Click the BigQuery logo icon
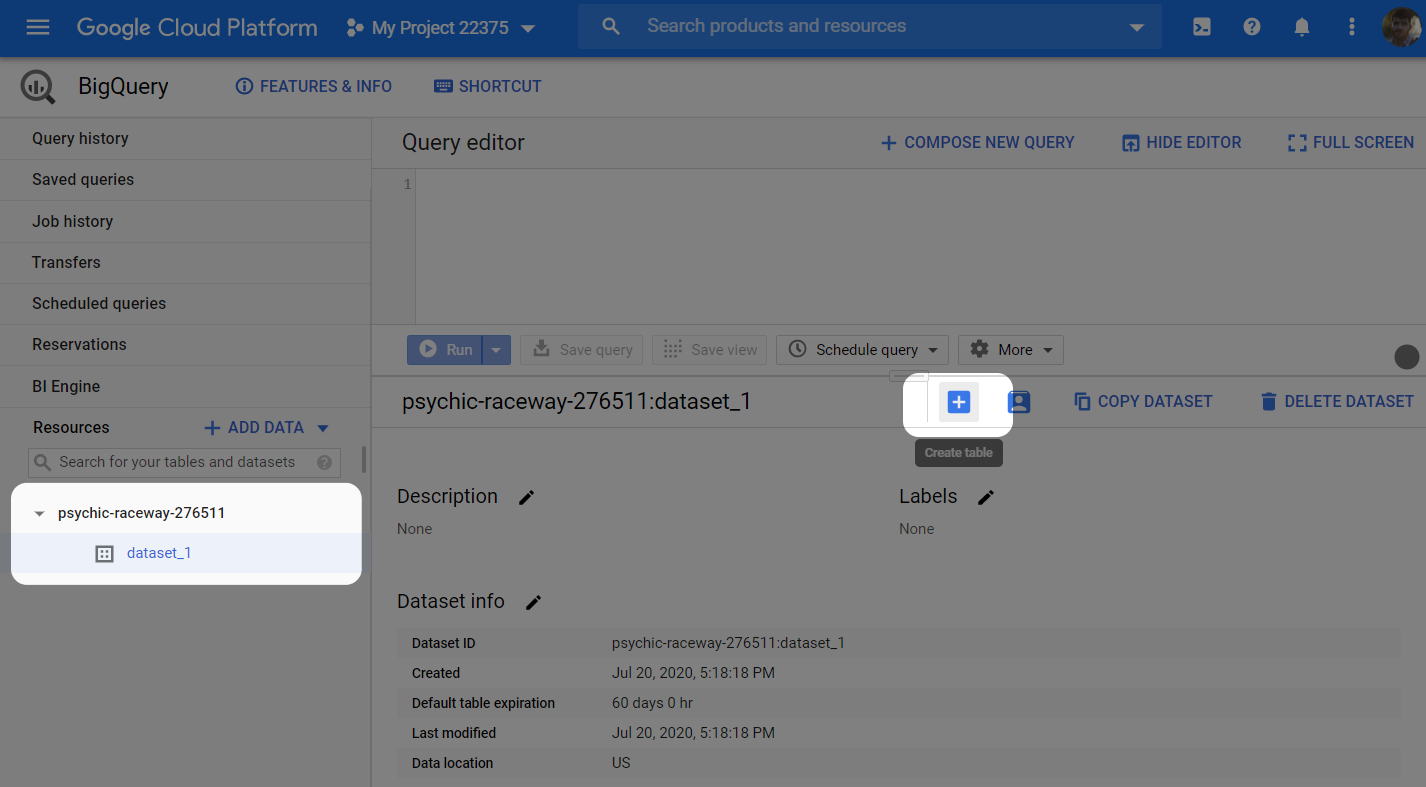Image resolution: width=1426 pixels, height=787 pixels. (39, 87)
